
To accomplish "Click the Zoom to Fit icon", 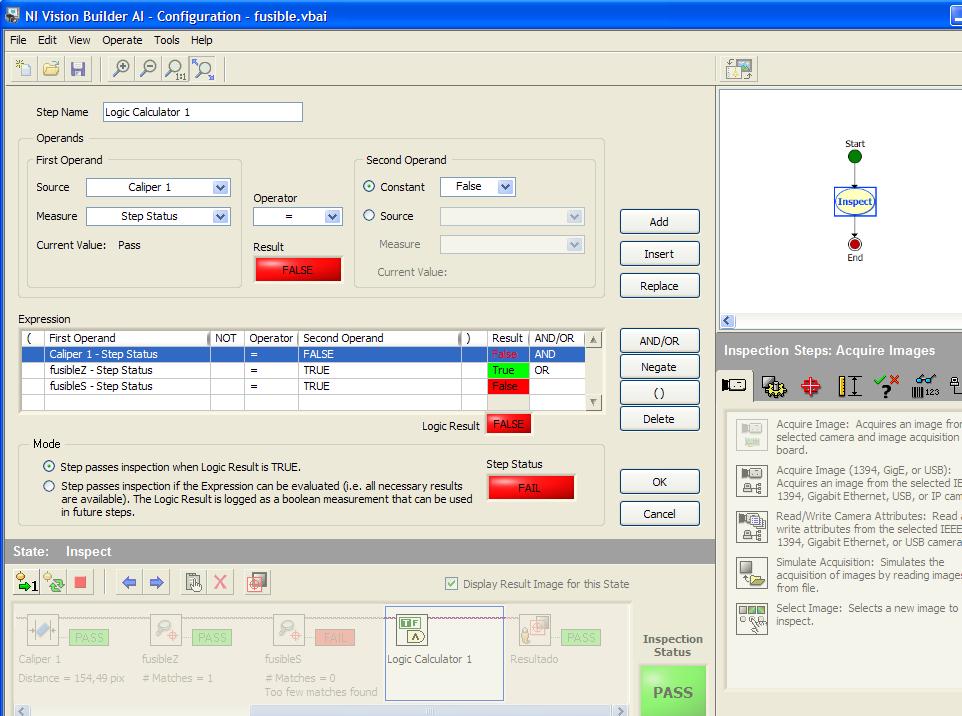I will coord(202,69).
